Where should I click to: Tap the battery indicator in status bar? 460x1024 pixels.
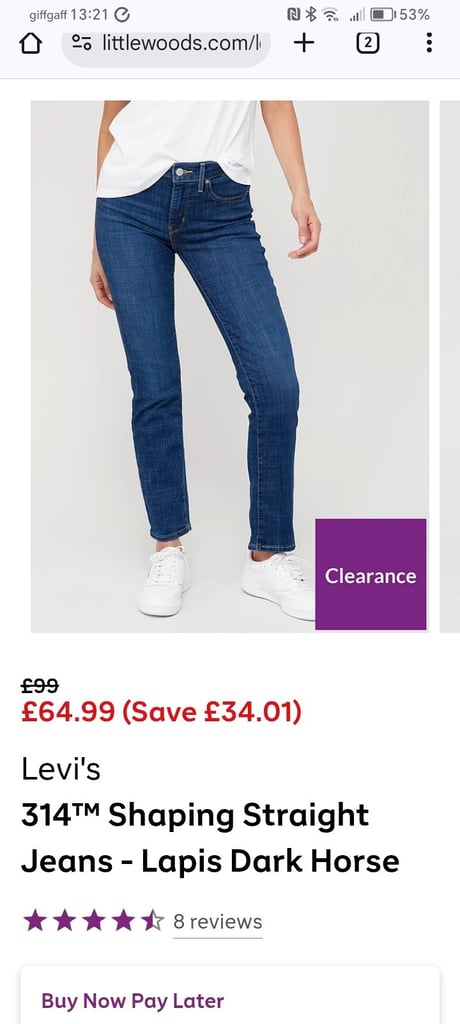pyautogui.click(x=382, y=14)
